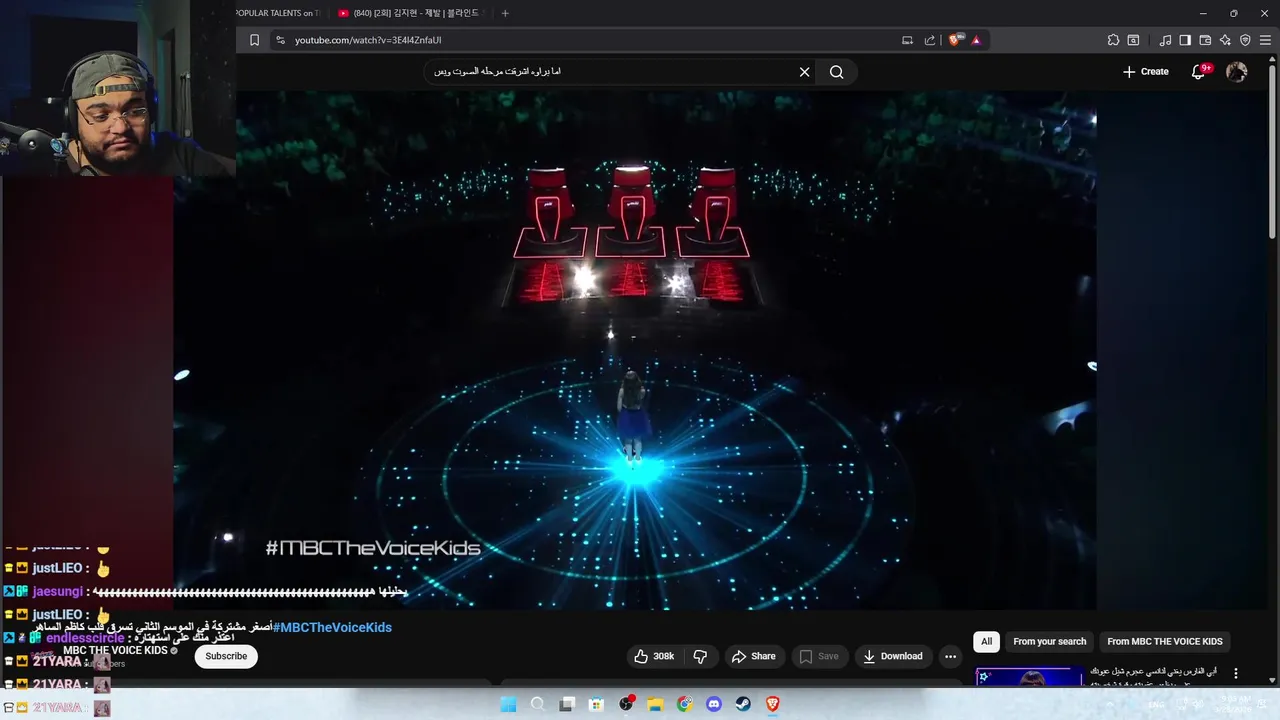The height and width of the screenshot is (720, 1280).
Task: Download the video
Action: click(x=893, y=656)
